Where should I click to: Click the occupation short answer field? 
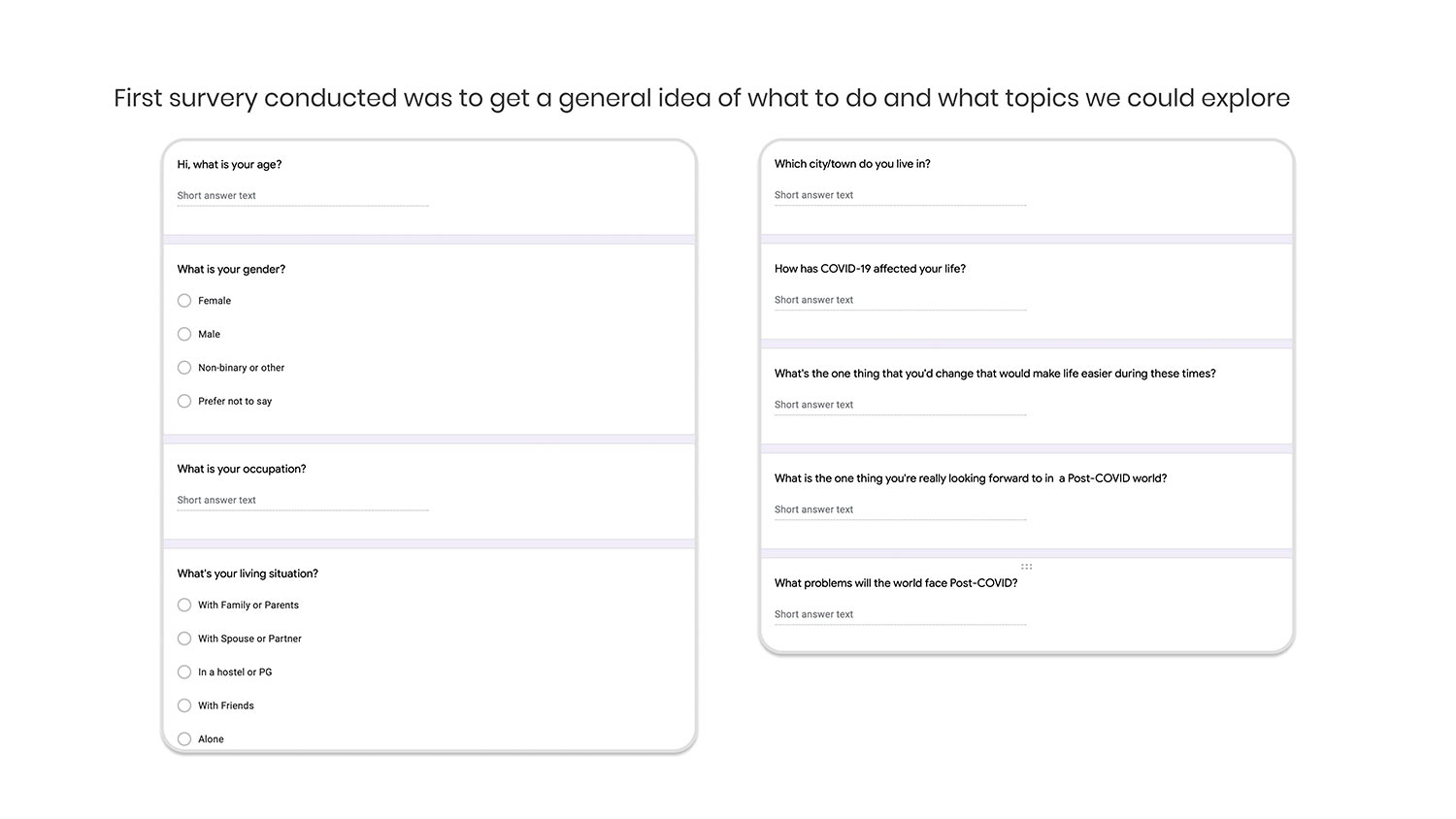tap(302, 501)
